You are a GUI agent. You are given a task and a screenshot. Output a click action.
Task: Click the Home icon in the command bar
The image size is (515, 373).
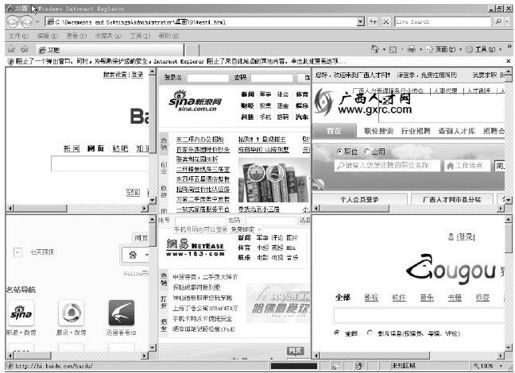click(x=375, y=49)
